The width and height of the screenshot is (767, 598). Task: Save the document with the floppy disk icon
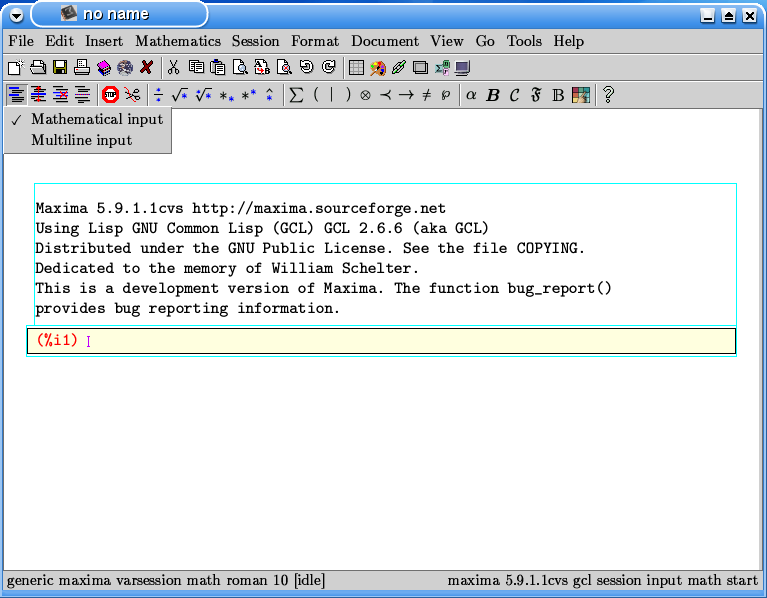(60, 67)
